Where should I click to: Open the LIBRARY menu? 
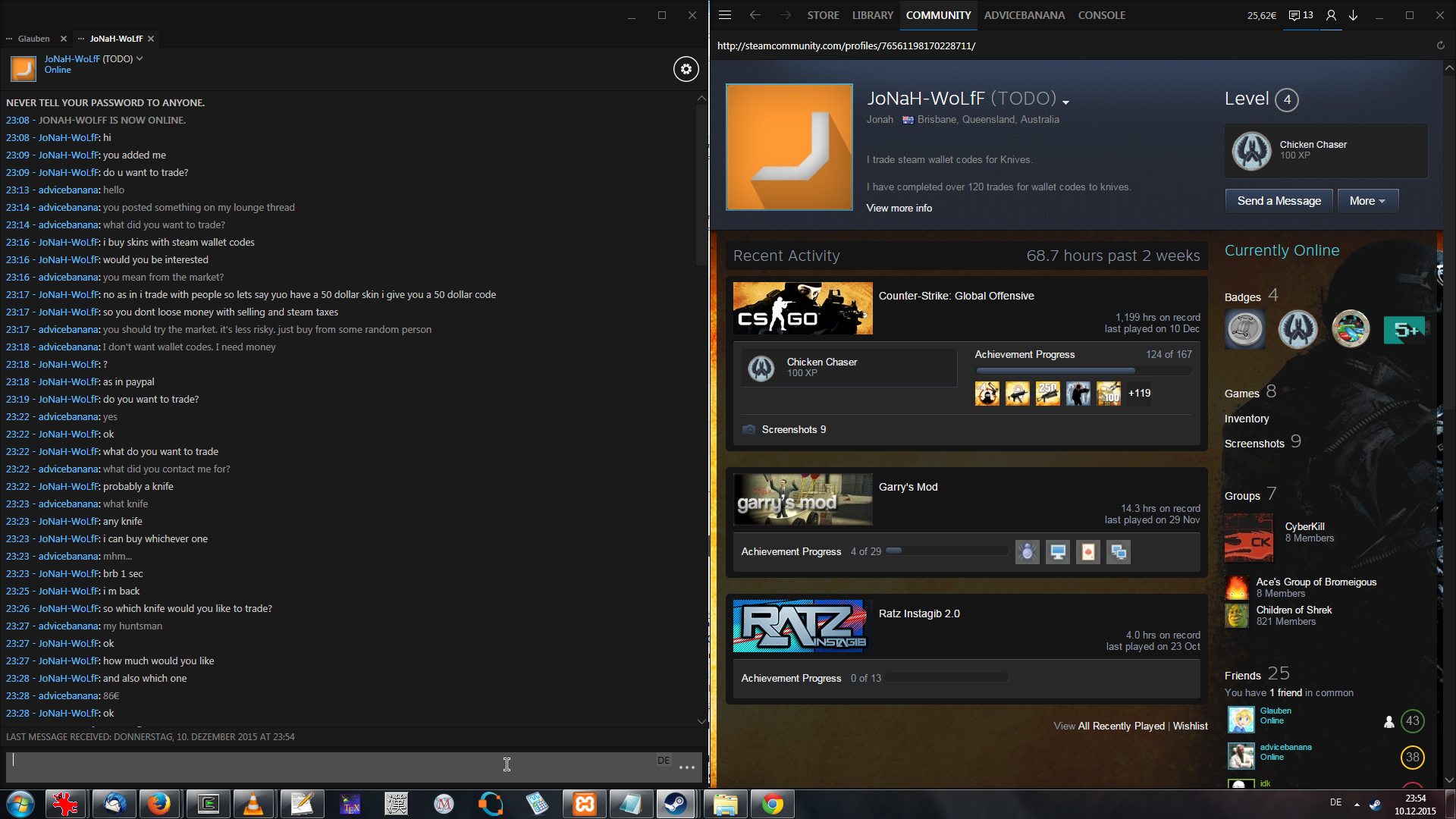(x=872, y=15)
